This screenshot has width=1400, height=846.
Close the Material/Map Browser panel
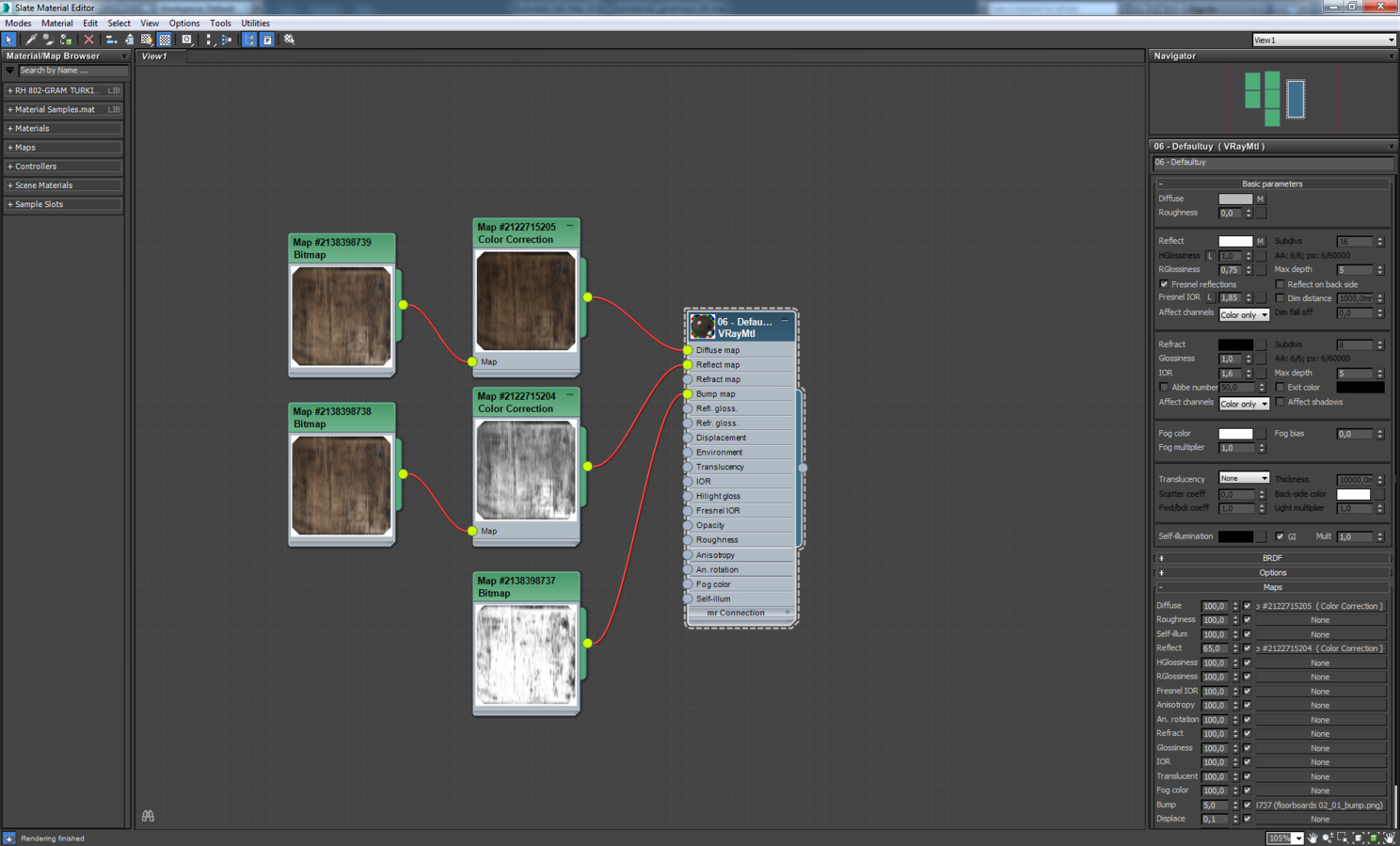[123, 56]
